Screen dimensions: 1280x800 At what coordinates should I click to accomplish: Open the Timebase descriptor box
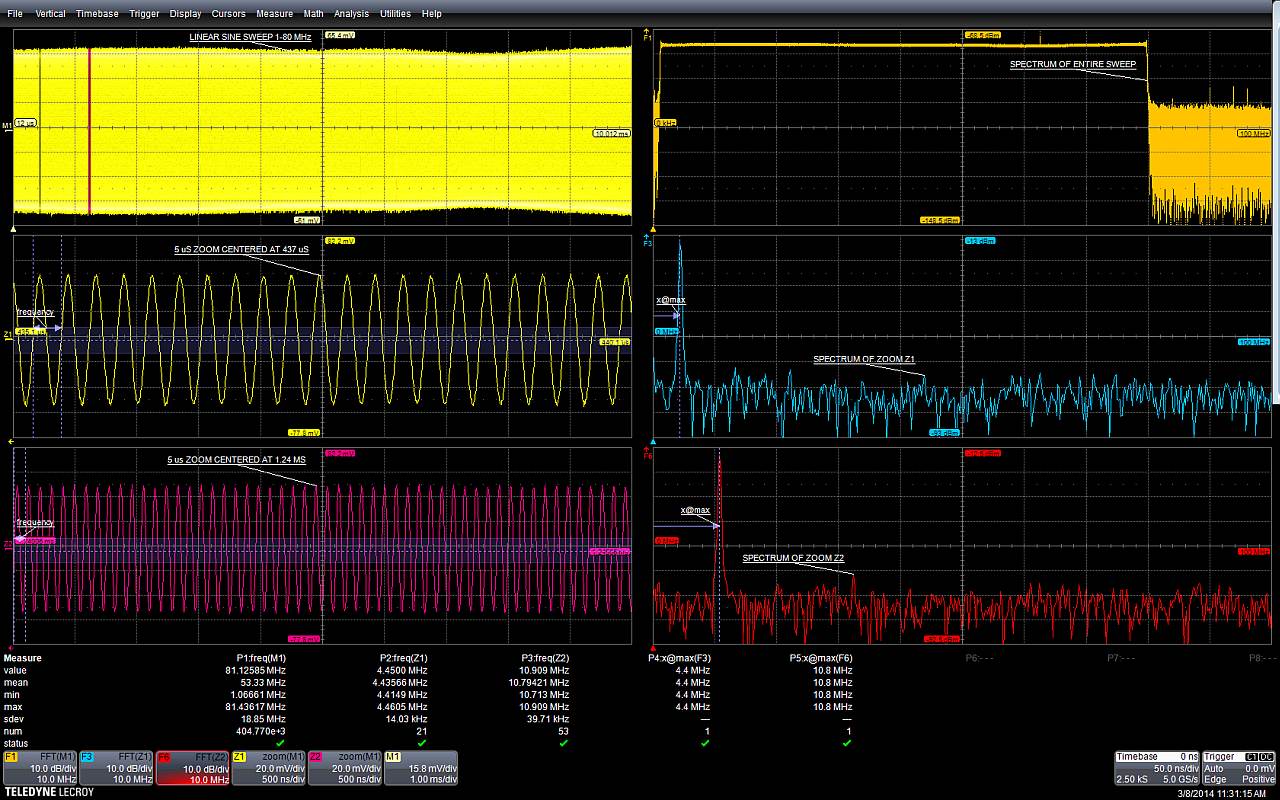[x=1156, y=768]
